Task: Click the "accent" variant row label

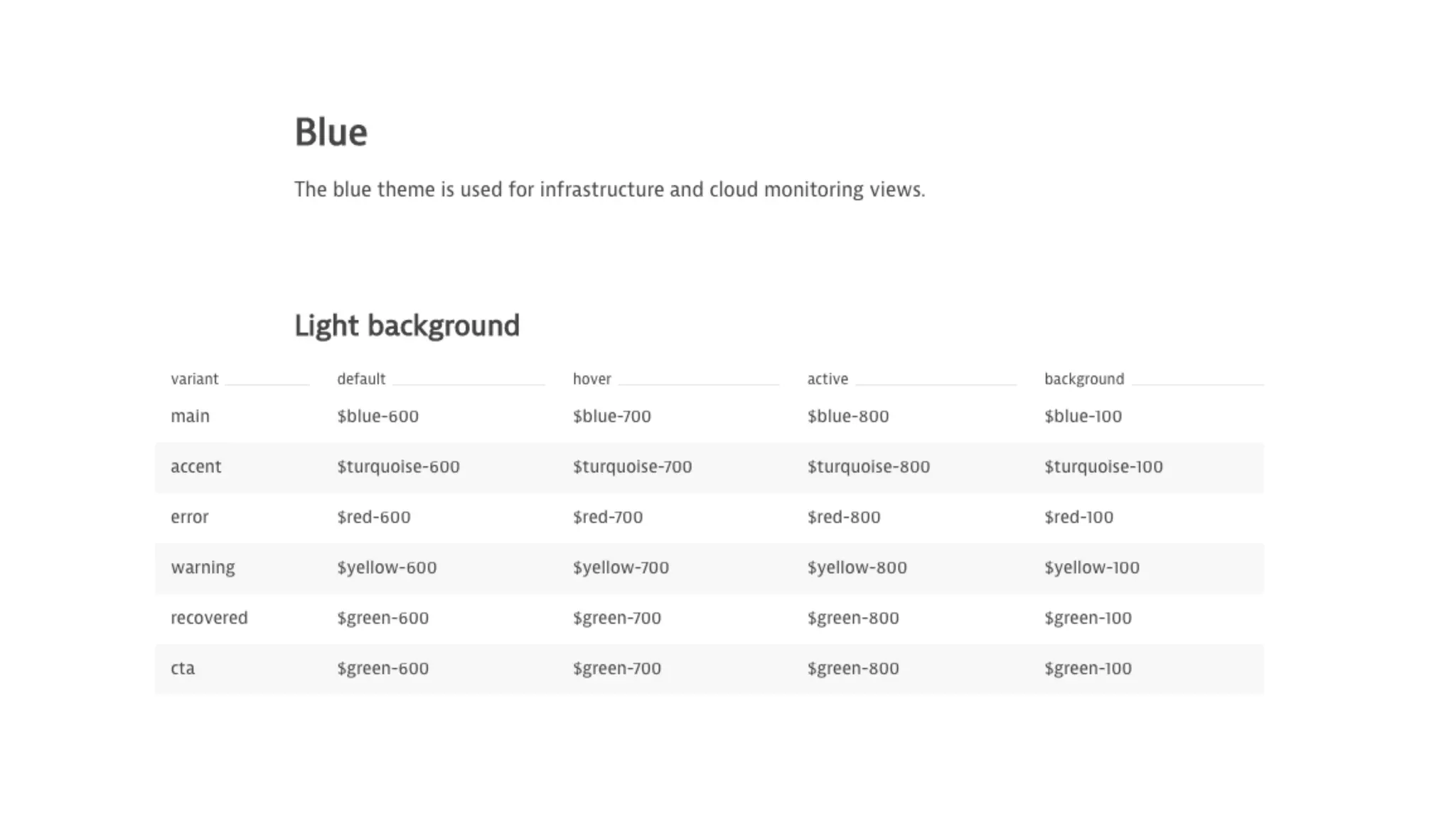Action: click(196, 466)
